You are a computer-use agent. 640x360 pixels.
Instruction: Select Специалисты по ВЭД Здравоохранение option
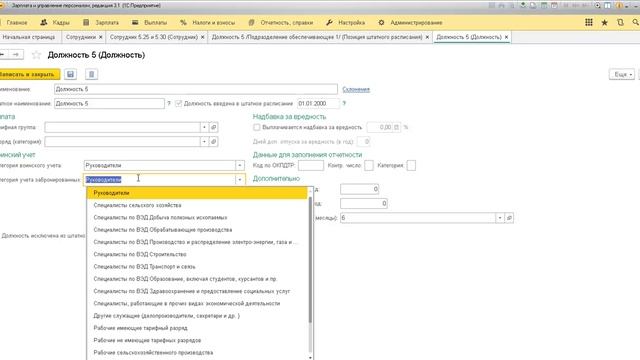[197, 291]
